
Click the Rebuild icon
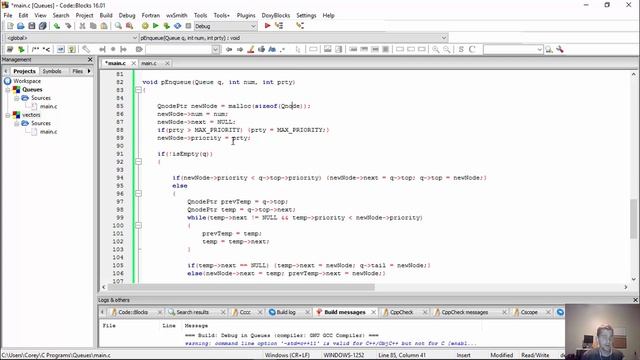click(x=178, y=26)
